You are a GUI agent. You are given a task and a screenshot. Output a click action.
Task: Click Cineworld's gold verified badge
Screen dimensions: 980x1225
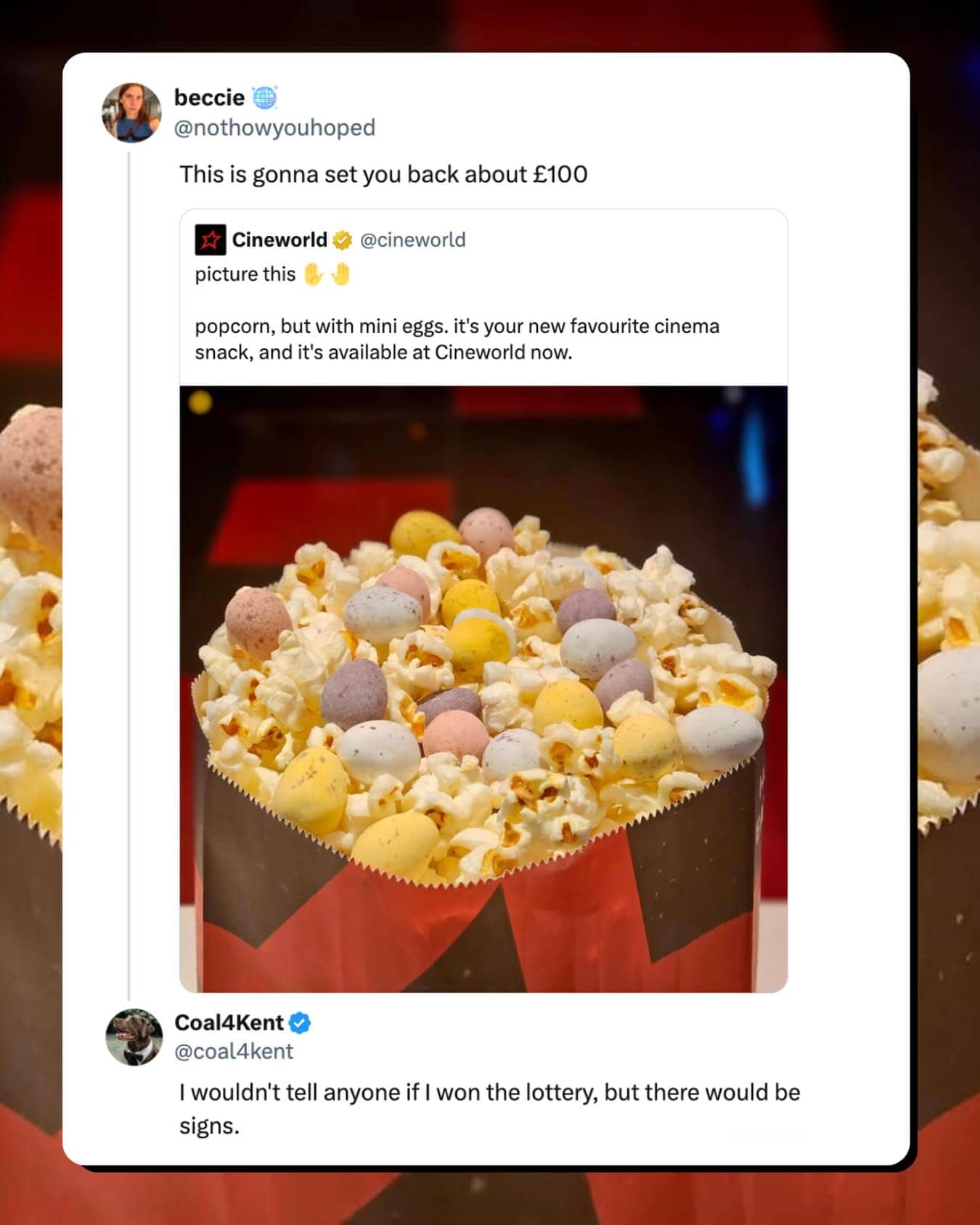[x=342, y=240]
